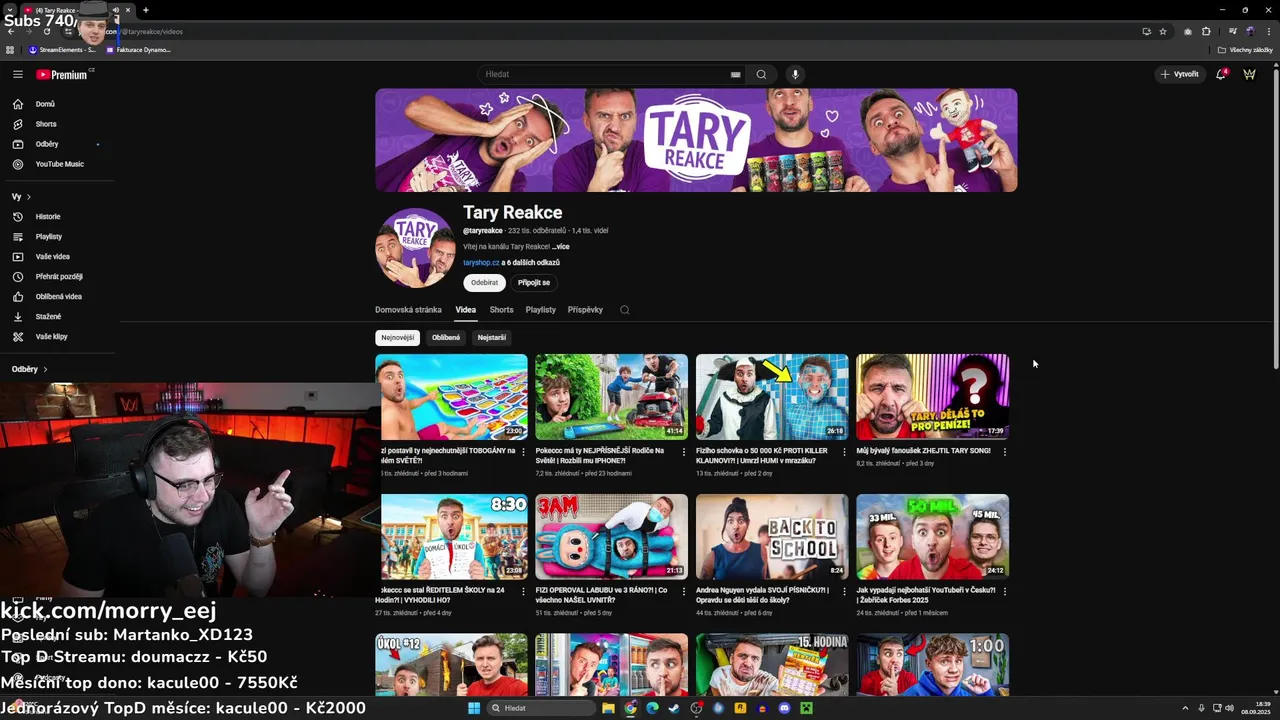Activate voice search microphone

[795, 74]
